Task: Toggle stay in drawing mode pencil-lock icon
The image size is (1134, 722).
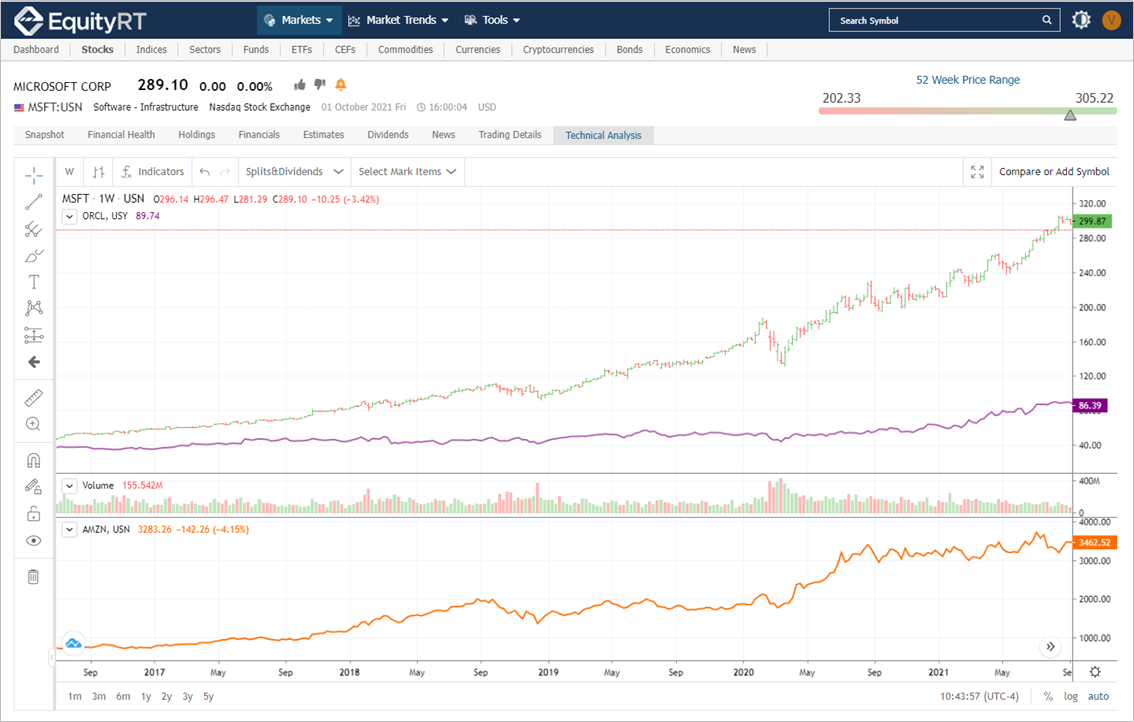Action: pyautogui.click(x=33, y=487)
